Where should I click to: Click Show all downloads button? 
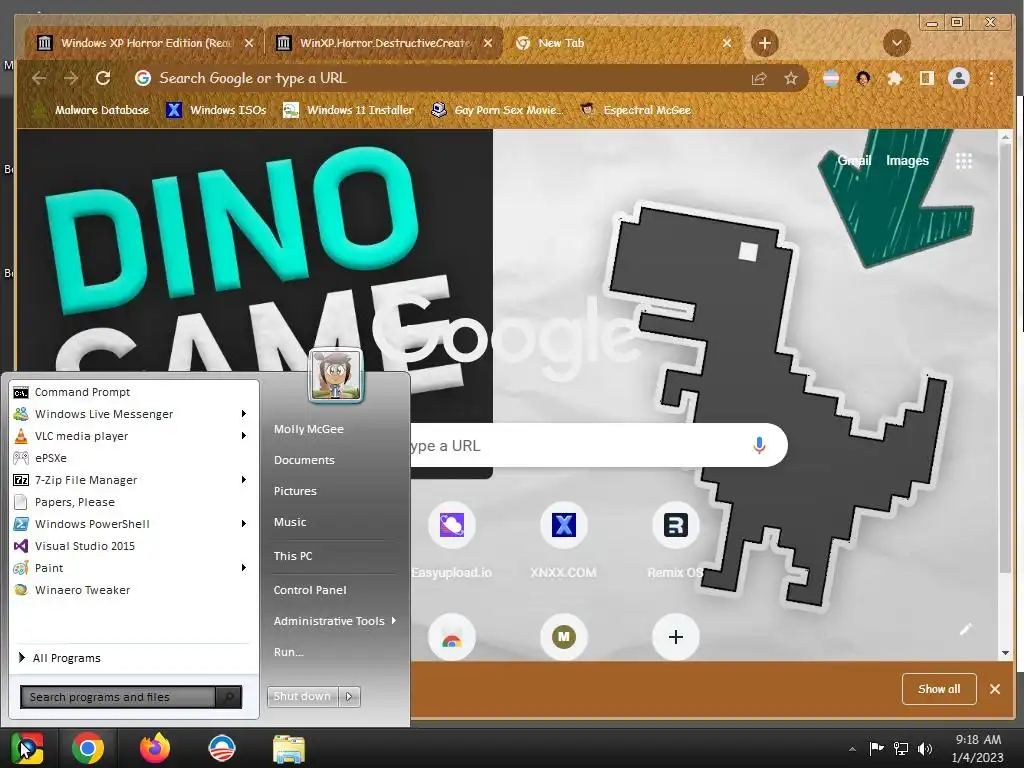pos(939,689)
